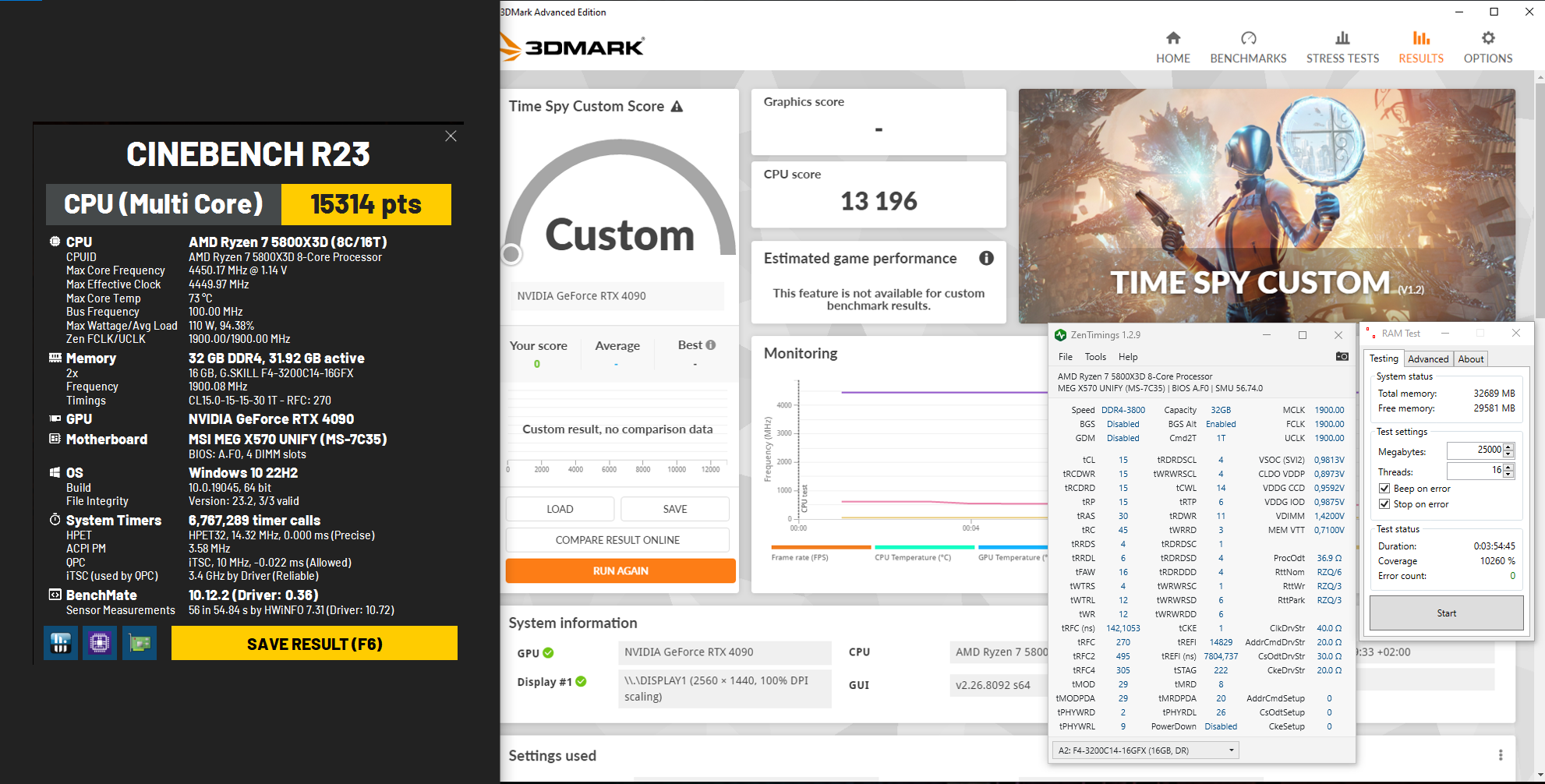
Task: Click info icon for Estimated game performance
Action: 986,258
